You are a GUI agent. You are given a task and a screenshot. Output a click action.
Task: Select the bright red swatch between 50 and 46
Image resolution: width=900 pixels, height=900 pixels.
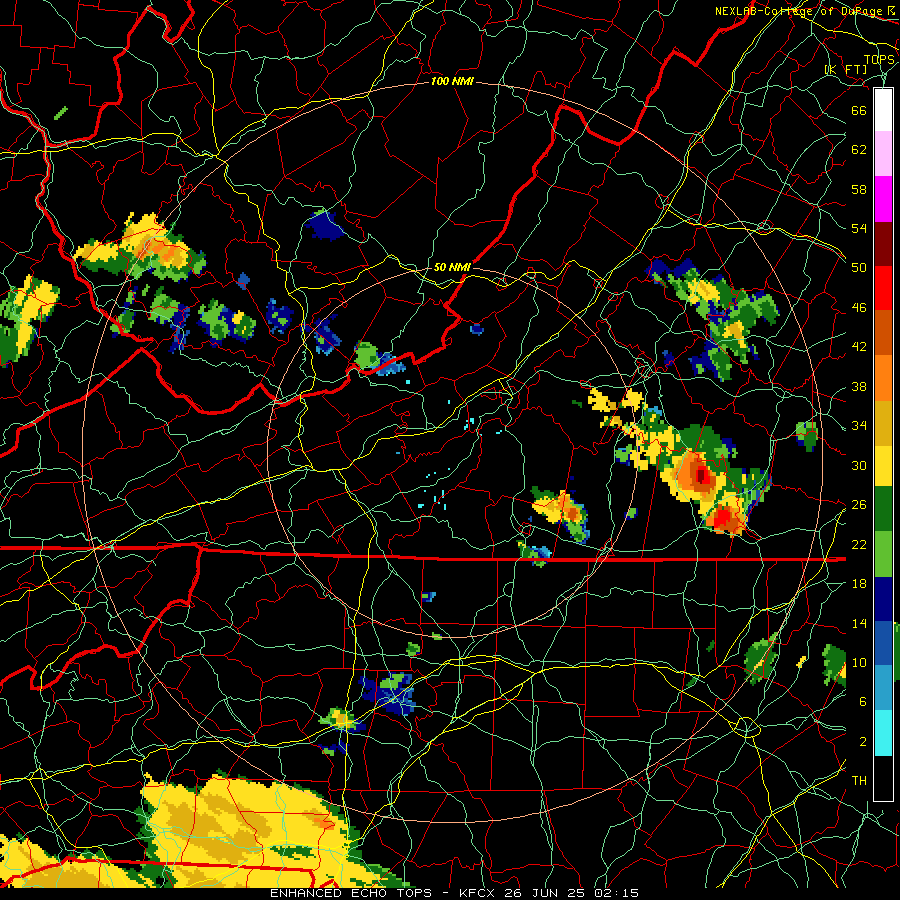[x=883, y=288]
